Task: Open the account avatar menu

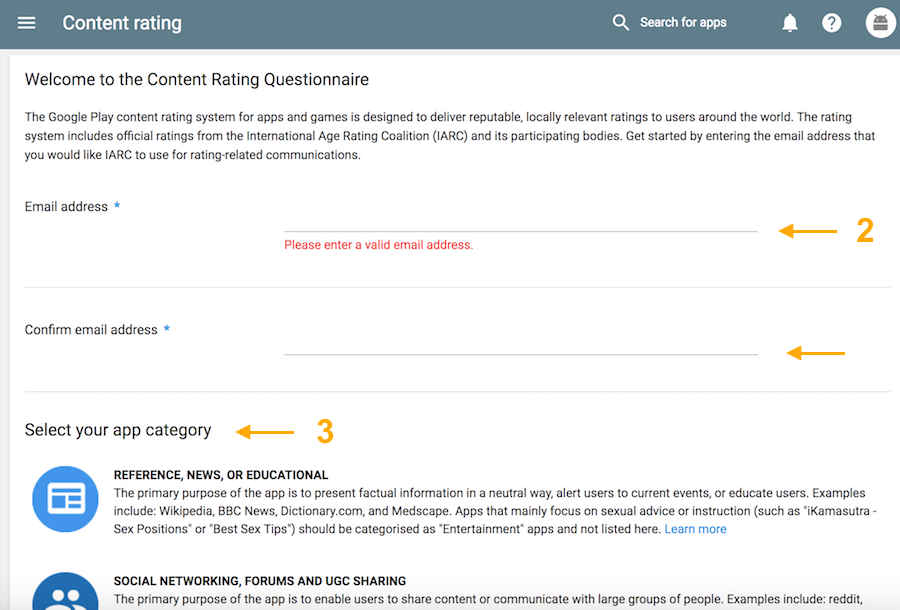Action: 880,23
